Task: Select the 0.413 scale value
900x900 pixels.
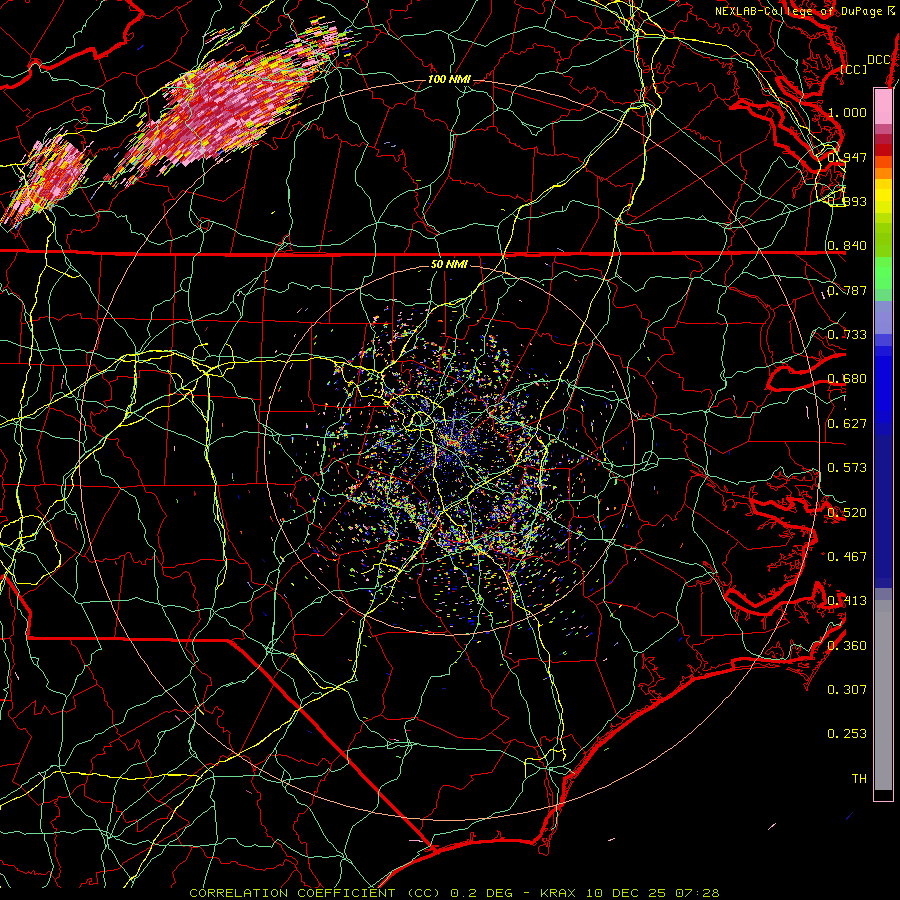Action: [847, 601]
